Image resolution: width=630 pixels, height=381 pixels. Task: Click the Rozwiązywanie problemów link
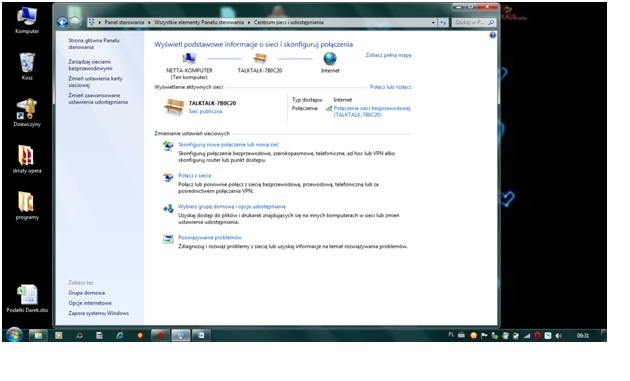coord(210,238)
